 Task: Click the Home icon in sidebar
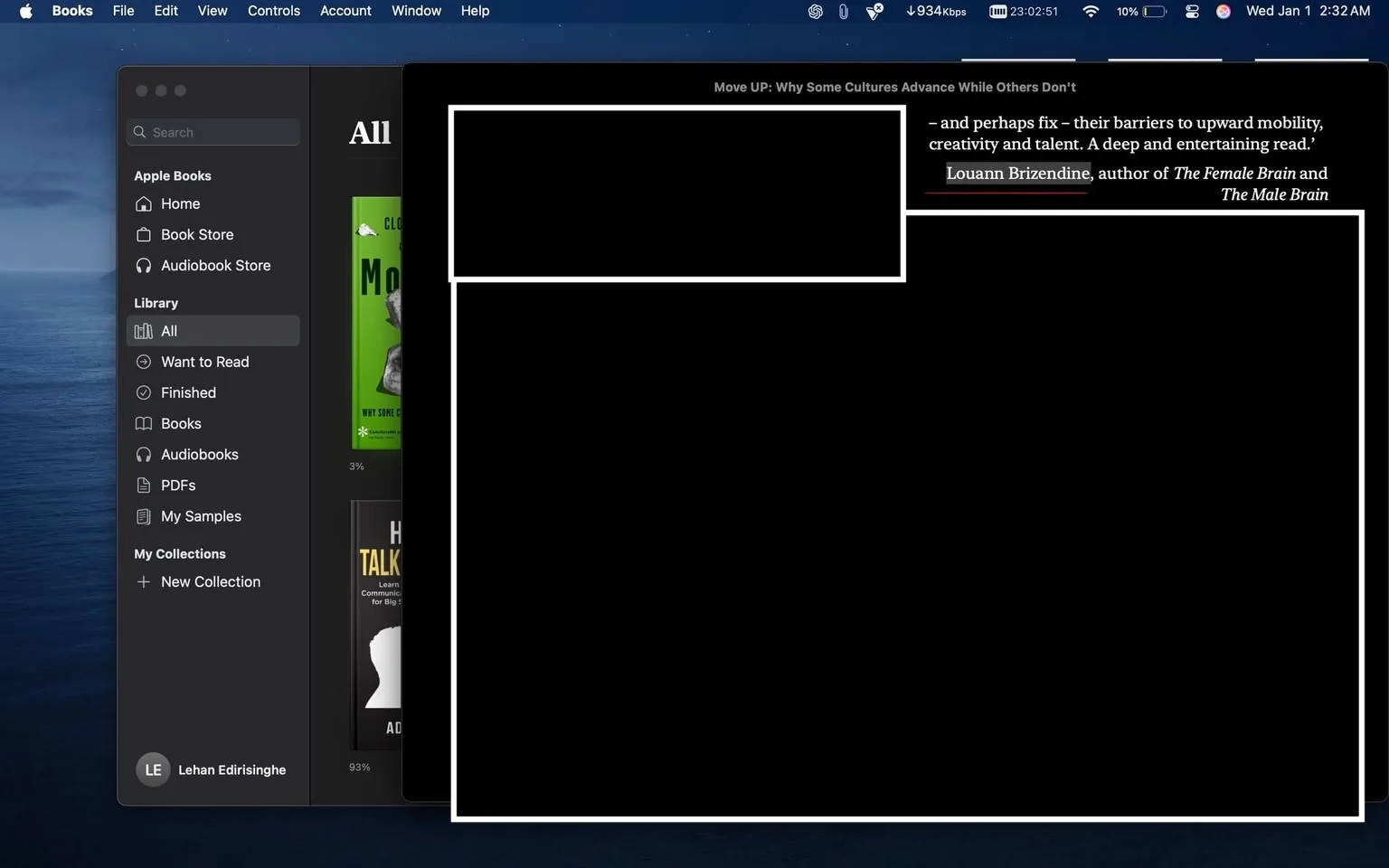tap(143, 204)
